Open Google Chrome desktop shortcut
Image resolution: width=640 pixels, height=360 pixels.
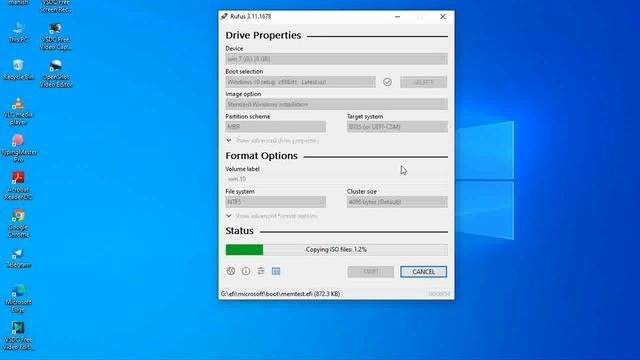[x=18, y=223]
